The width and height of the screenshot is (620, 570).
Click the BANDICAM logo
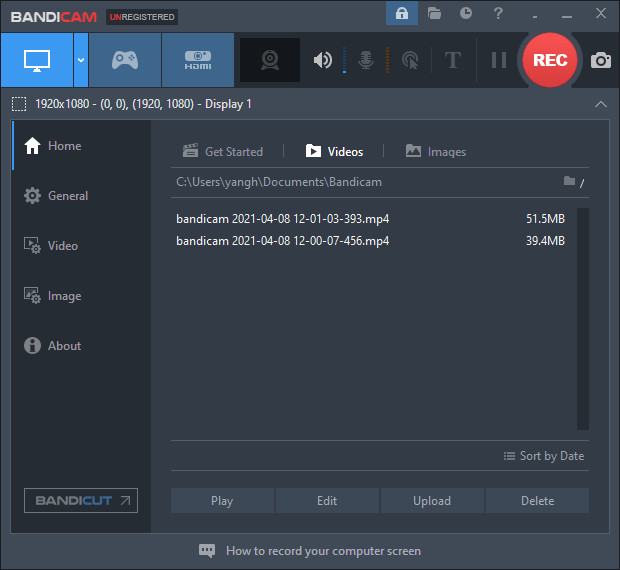click(x=54, y=17)
